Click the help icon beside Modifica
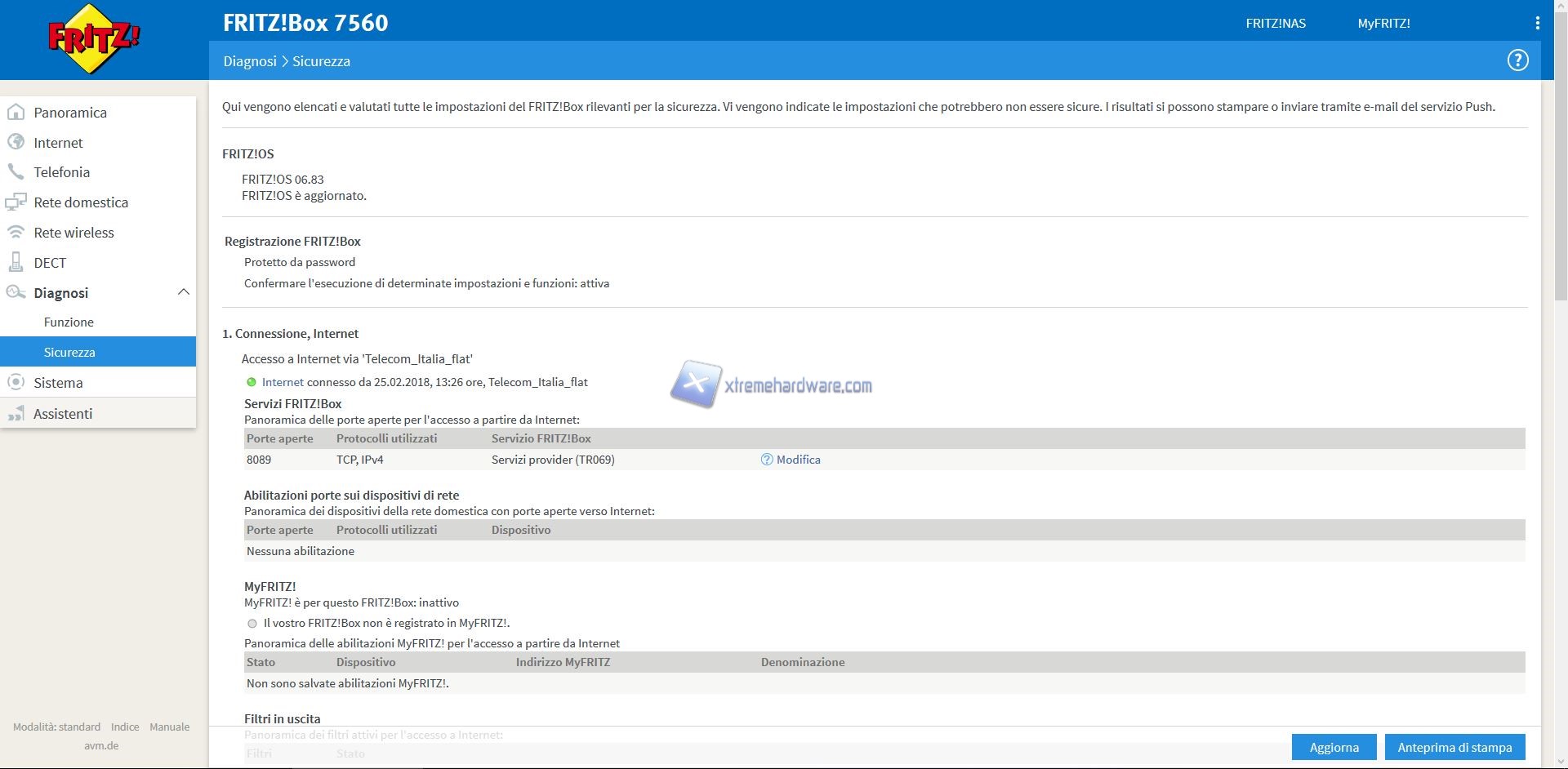Image resolution: width=1568 pixels, height=769 pixels. [766, 460]
